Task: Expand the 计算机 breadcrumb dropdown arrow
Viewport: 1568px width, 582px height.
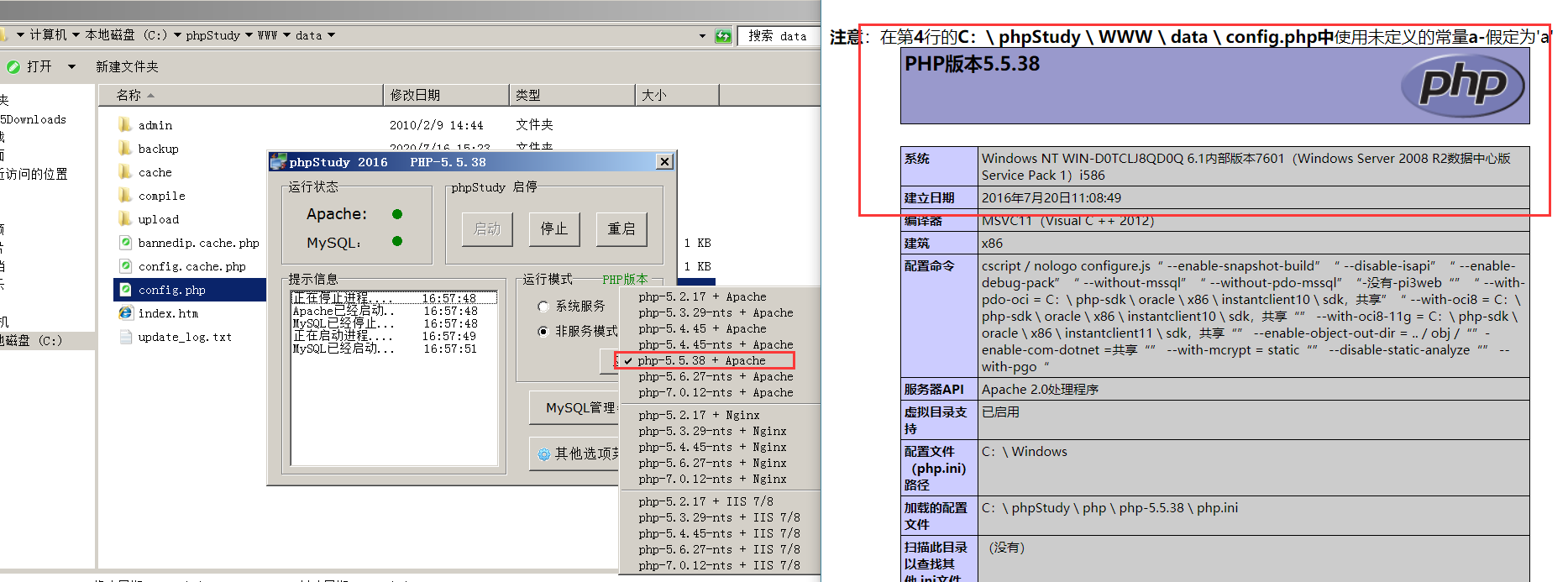Action: click(76, 35)
